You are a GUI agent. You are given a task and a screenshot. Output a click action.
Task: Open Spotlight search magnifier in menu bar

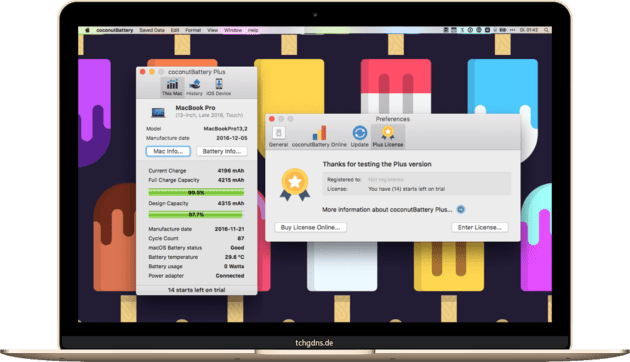coord(546,30)
